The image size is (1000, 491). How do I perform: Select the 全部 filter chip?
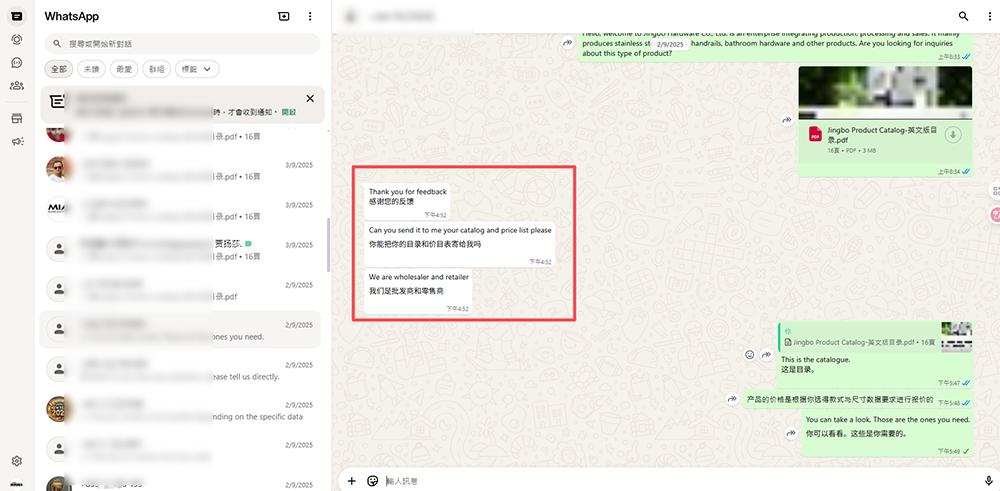pos(59,69)
